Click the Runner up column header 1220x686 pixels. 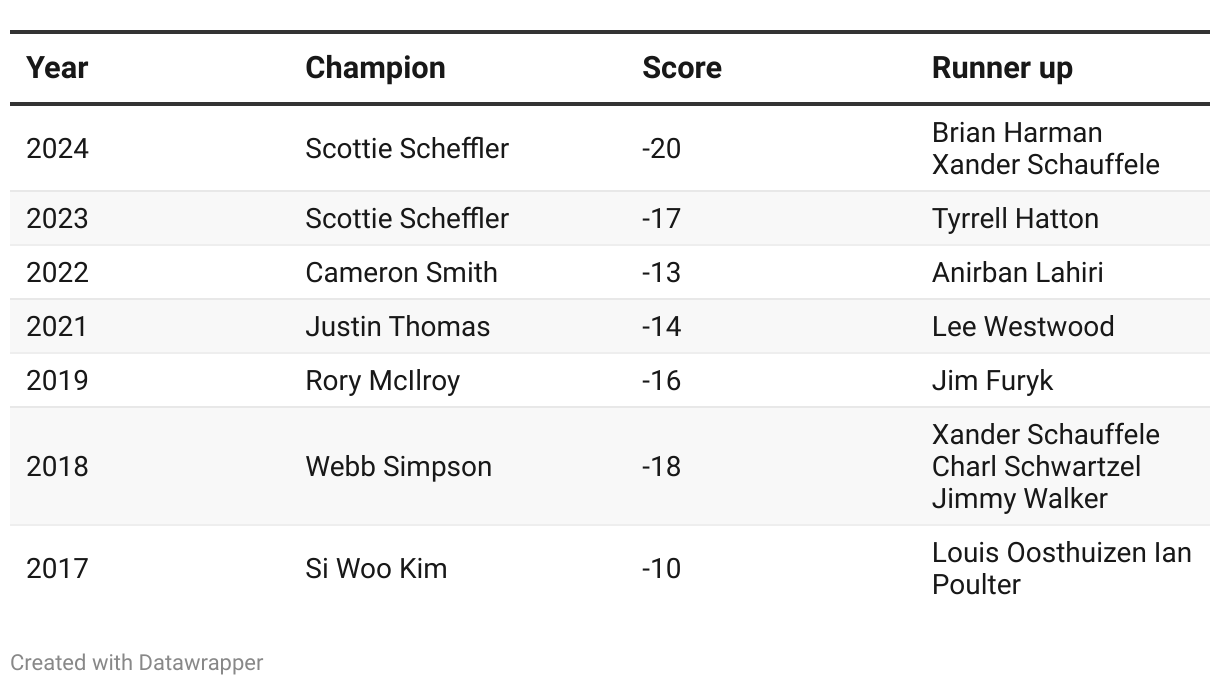(1002, 68)
